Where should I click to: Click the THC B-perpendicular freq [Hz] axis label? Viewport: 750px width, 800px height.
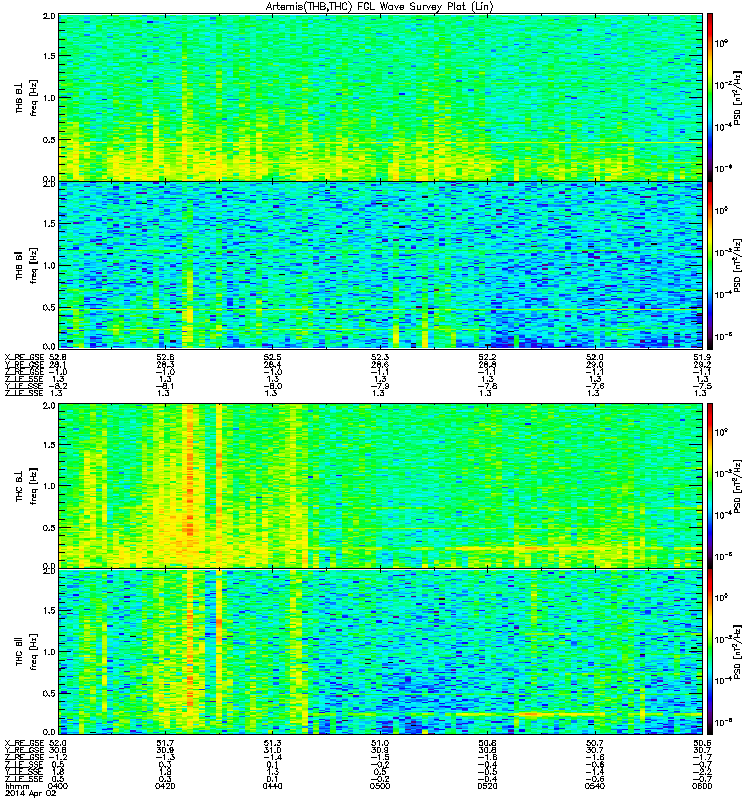point(34,486)
